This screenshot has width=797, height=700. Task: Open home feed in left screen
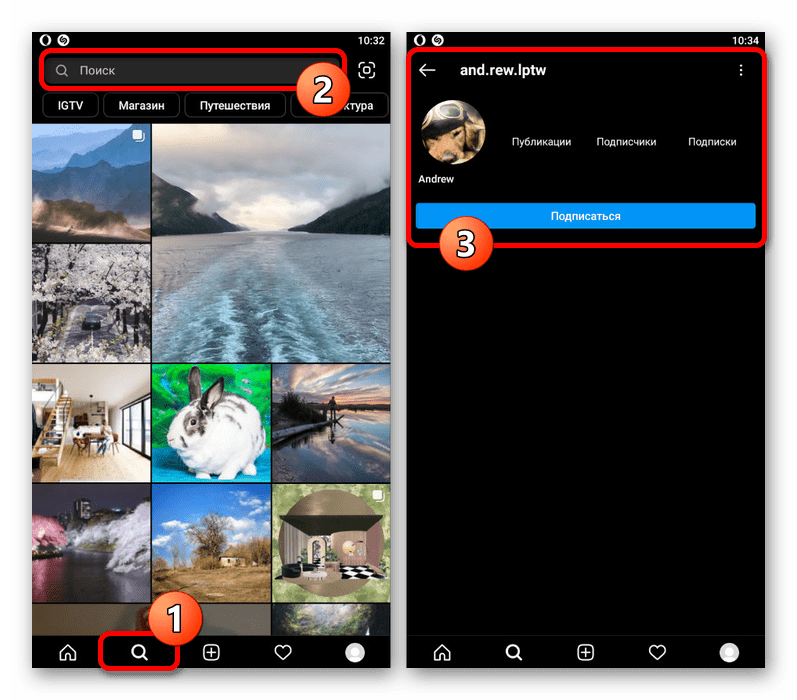[68, 653]
